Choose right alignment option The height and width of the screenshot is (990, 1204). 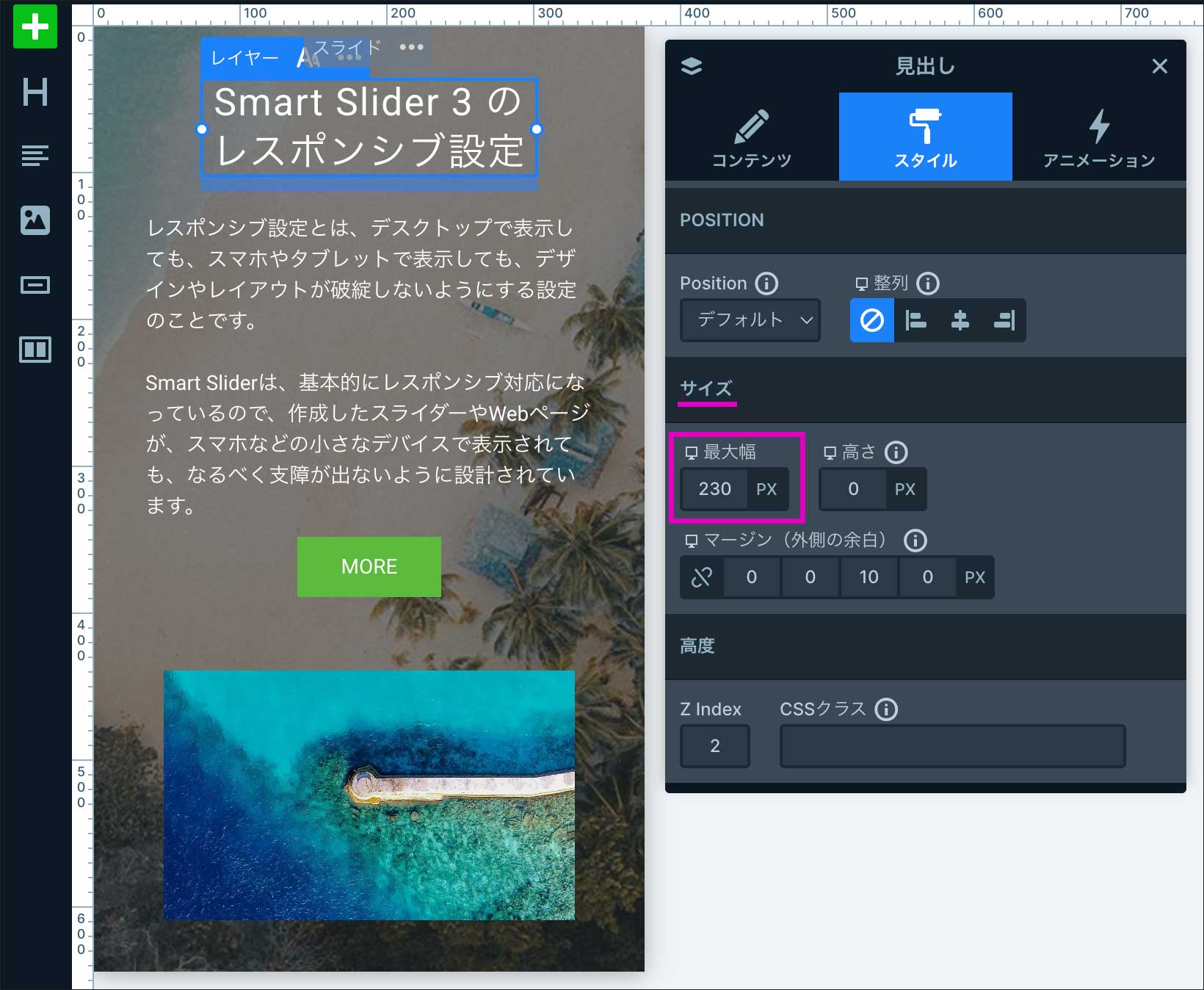(x=1004, y=320)
